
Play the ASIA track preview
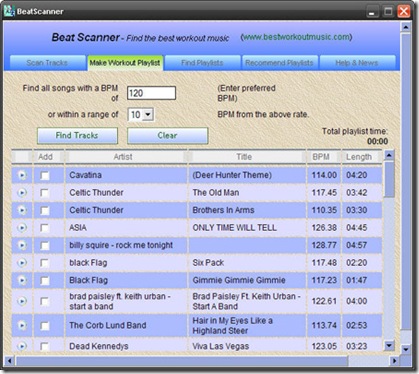(22, 228)
